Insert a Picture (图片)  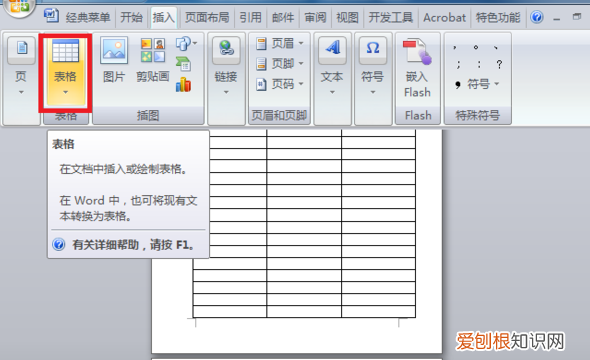[x=114, y=60]
